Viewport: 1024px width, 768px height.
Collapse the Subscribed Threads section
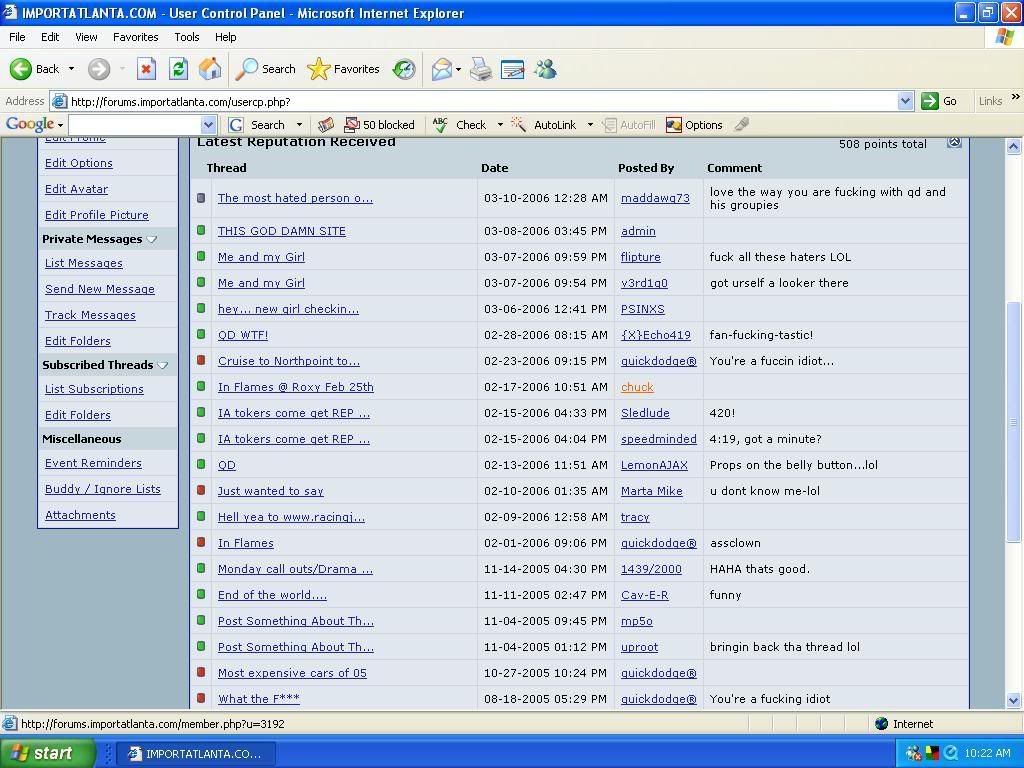(x=163, y=365)
